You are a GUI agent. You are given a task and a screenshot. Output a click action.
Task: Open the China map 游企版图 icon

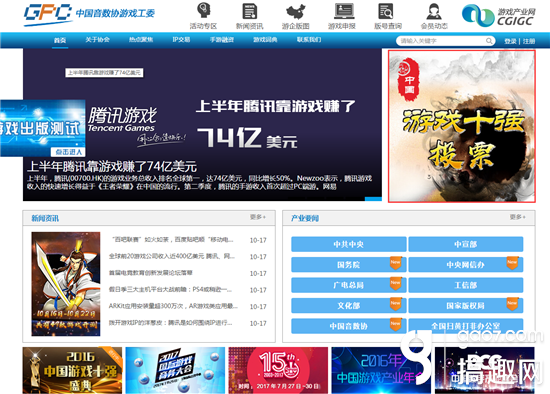(296, 12)
